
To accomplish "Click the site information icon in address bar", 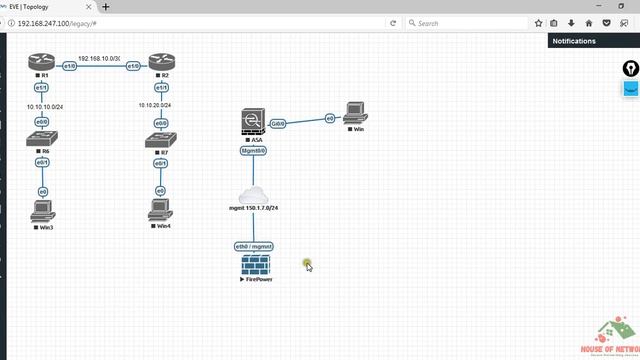I will [11, 23].
